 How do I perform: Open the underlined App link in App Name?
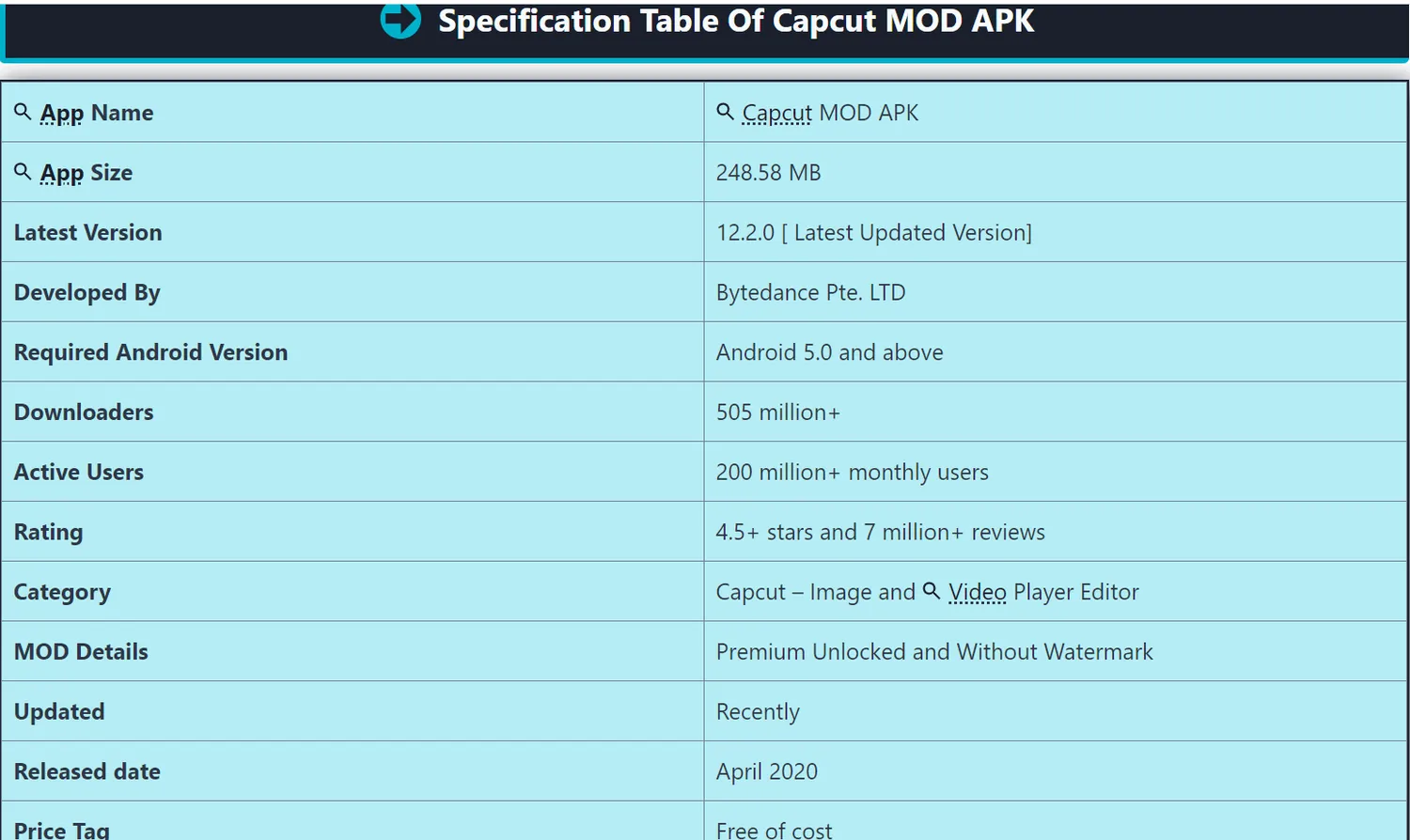pos(62,114)
